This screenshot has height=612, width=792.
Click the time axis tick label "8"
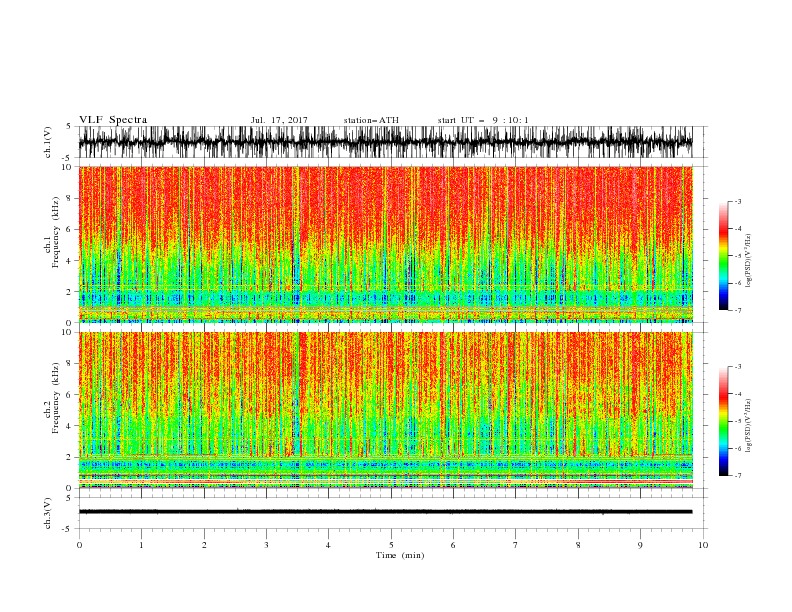(578, 545)
